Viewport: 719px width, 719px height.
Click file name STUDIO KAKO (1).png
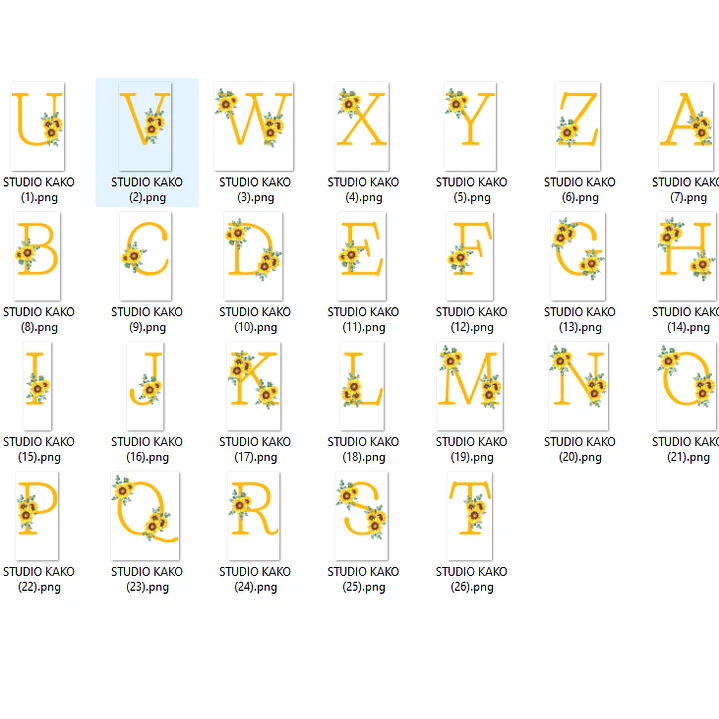pyautogui.click(x=39, y=190)
